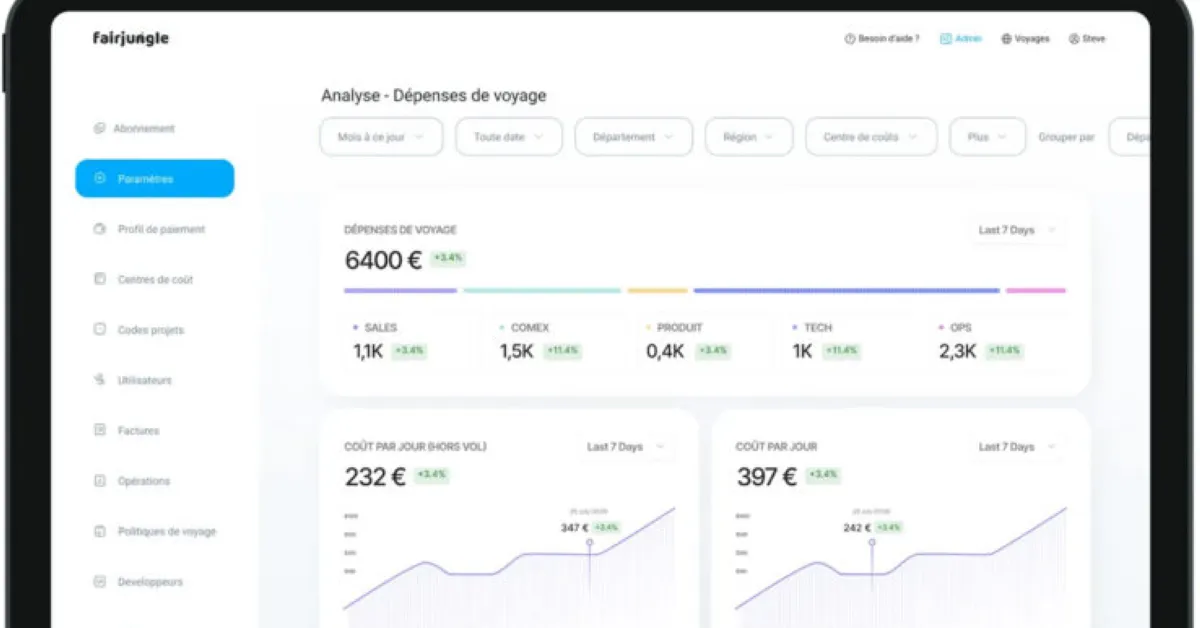Click the Centres de coût icon
The width and height of the screenshot is (1200, 628).
pyautogui.click(x=99, y=279)
